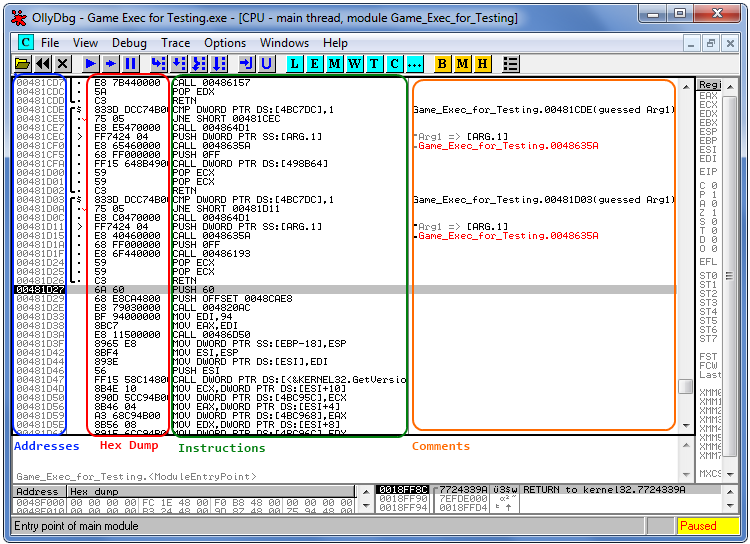
Task: Select the PUSH 60 line at 00481D27
Action: (200, 289)
